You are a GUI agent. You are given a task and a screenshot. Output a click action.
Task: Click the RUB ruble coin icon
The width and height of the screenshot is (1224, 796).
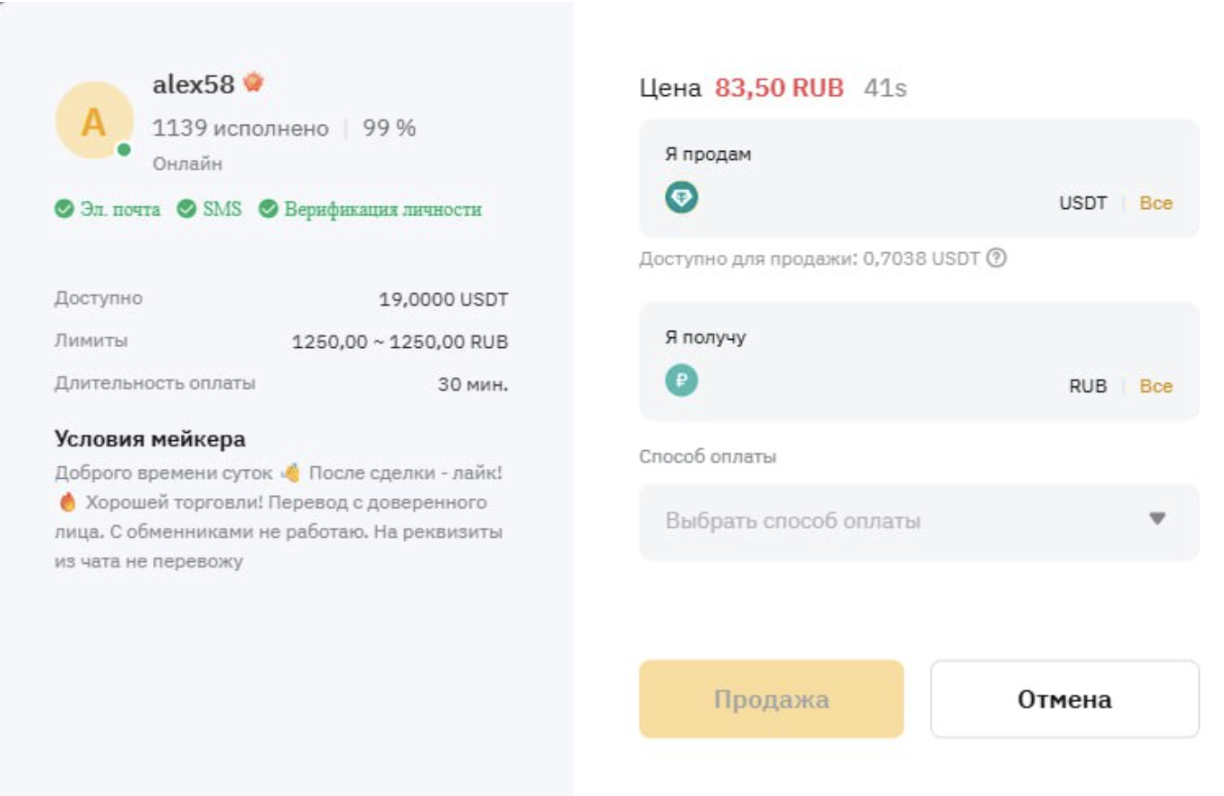pyautogui.click(x=682, y=381)
